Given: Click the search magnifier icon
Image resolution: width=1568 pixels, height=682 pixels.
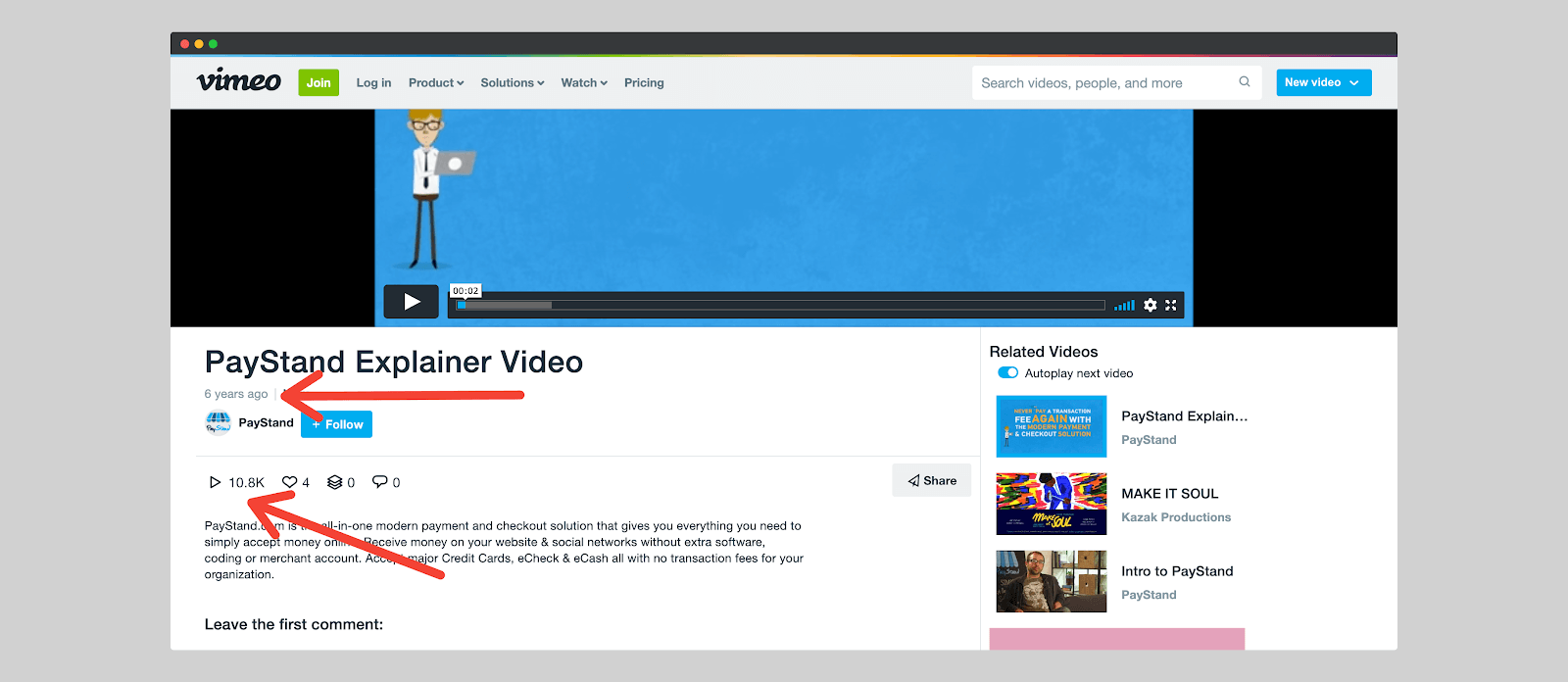Looking at the screenshot, I should [1245, 82].
